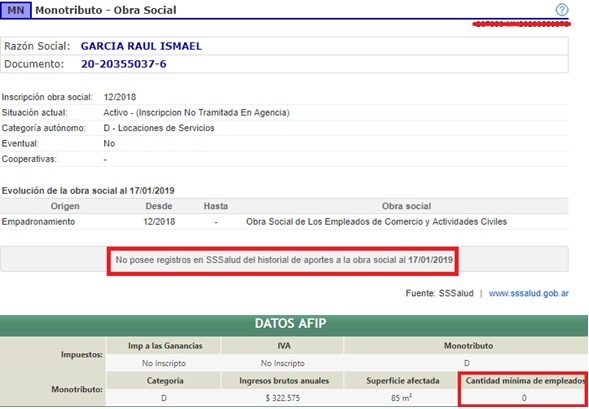
Task: Click the SSSalud no registros notice
Action: pos(284,260)
